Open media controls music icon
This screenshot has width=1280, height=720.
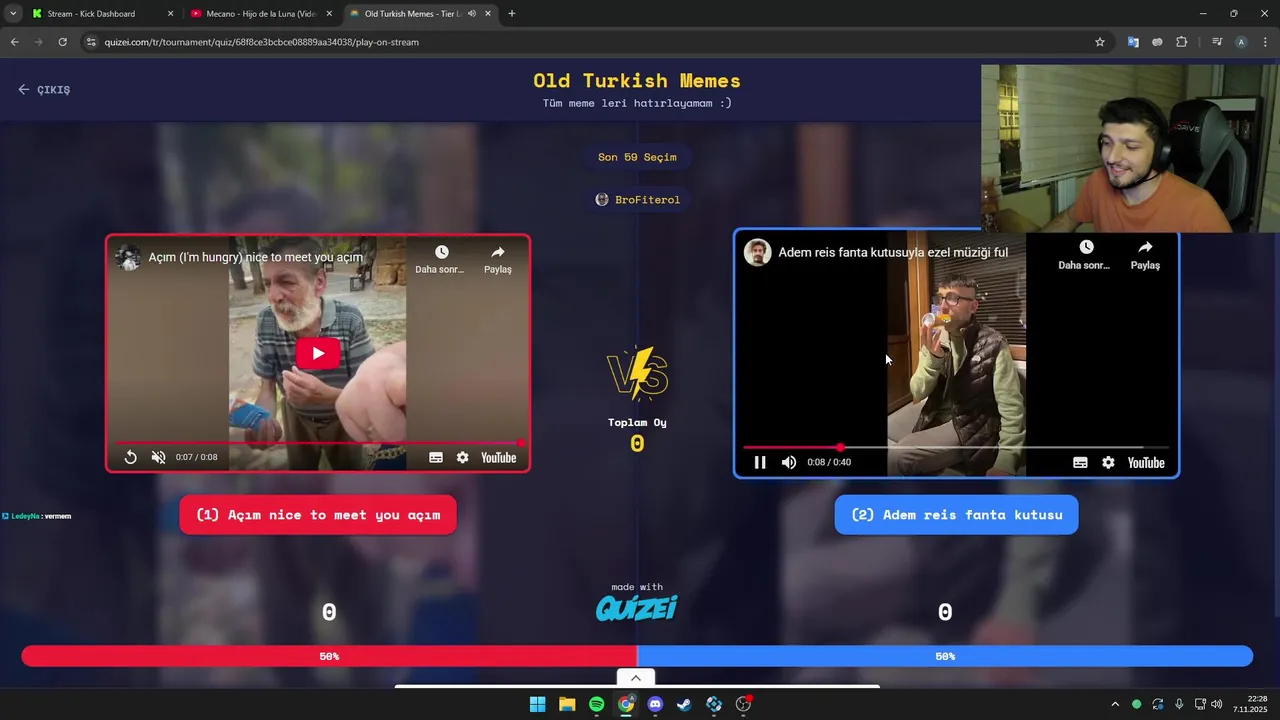(1217, 42)
